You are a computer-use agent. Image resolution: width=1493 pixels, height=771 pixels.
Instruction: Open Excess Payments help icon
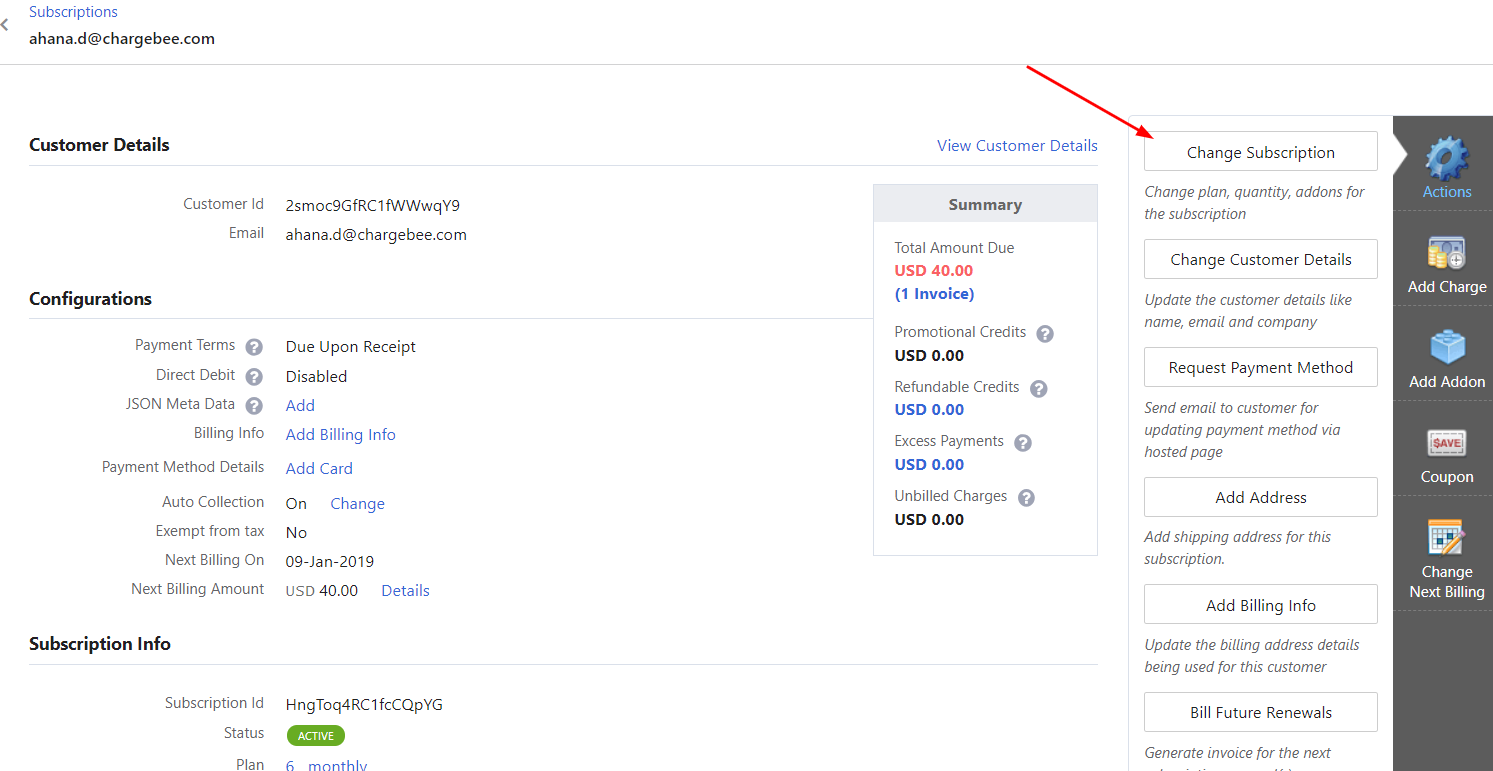click(x=1023, y=443)
